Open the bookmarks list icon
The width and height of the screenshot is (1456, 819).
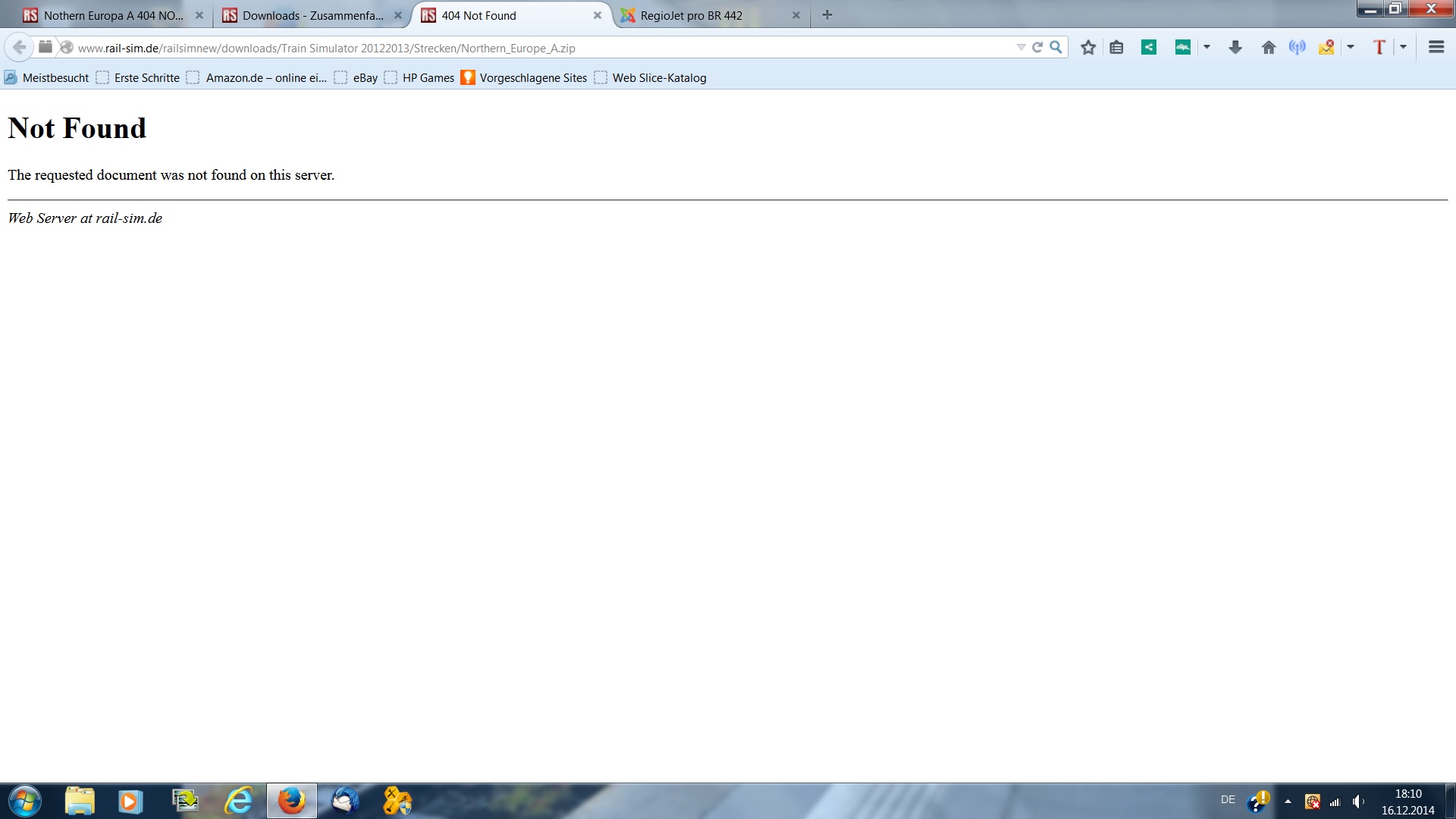1116,48
